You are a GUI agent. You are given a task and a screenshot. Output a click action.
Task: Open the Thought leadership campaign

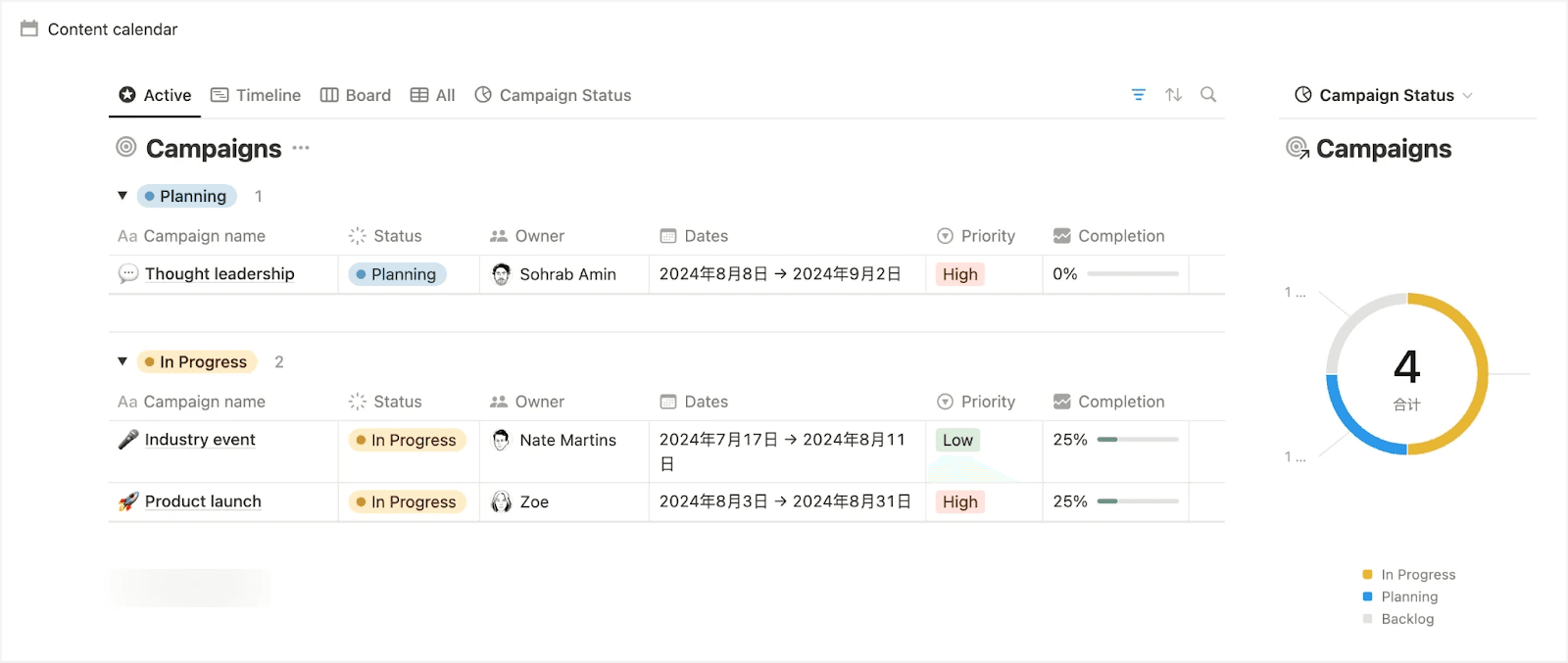220,274
